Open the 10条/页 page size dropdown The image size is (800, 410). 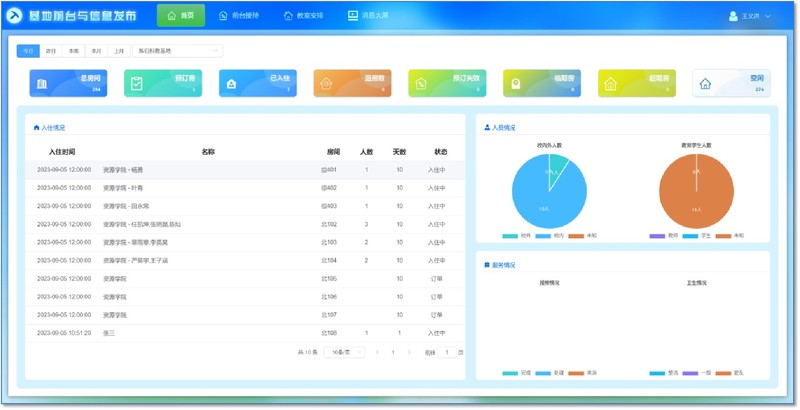pyautogui.click(x=344, y=352)
